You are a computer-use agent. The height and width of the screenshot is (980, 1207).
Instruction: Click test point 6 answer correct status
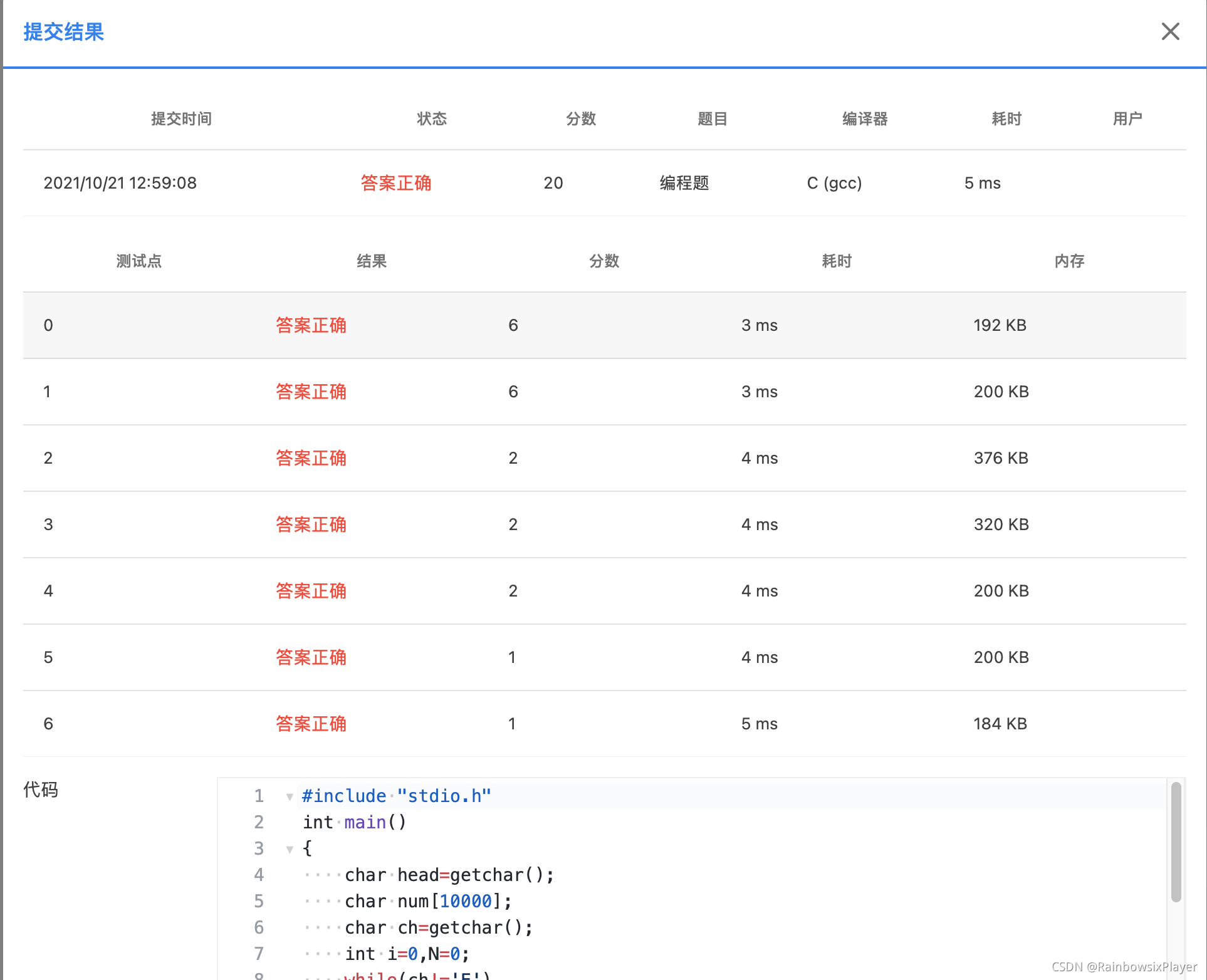tap(311, 724)
